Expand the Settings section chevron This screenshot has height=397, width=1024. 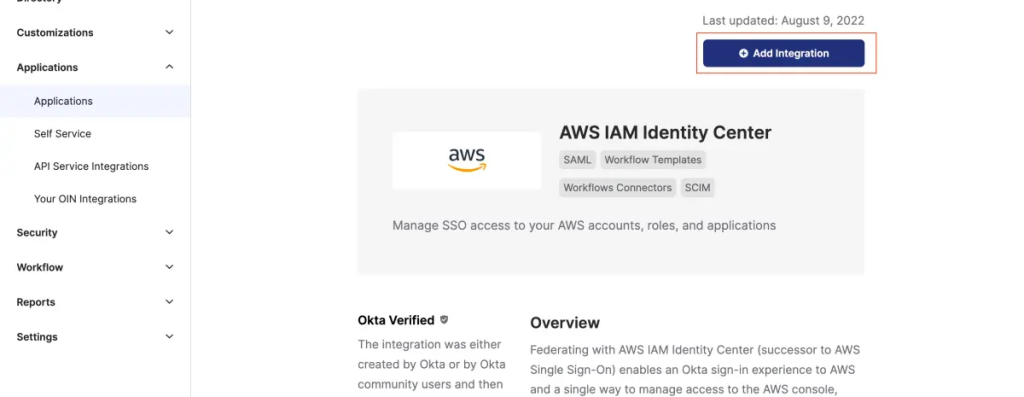(x=169, y=337)
